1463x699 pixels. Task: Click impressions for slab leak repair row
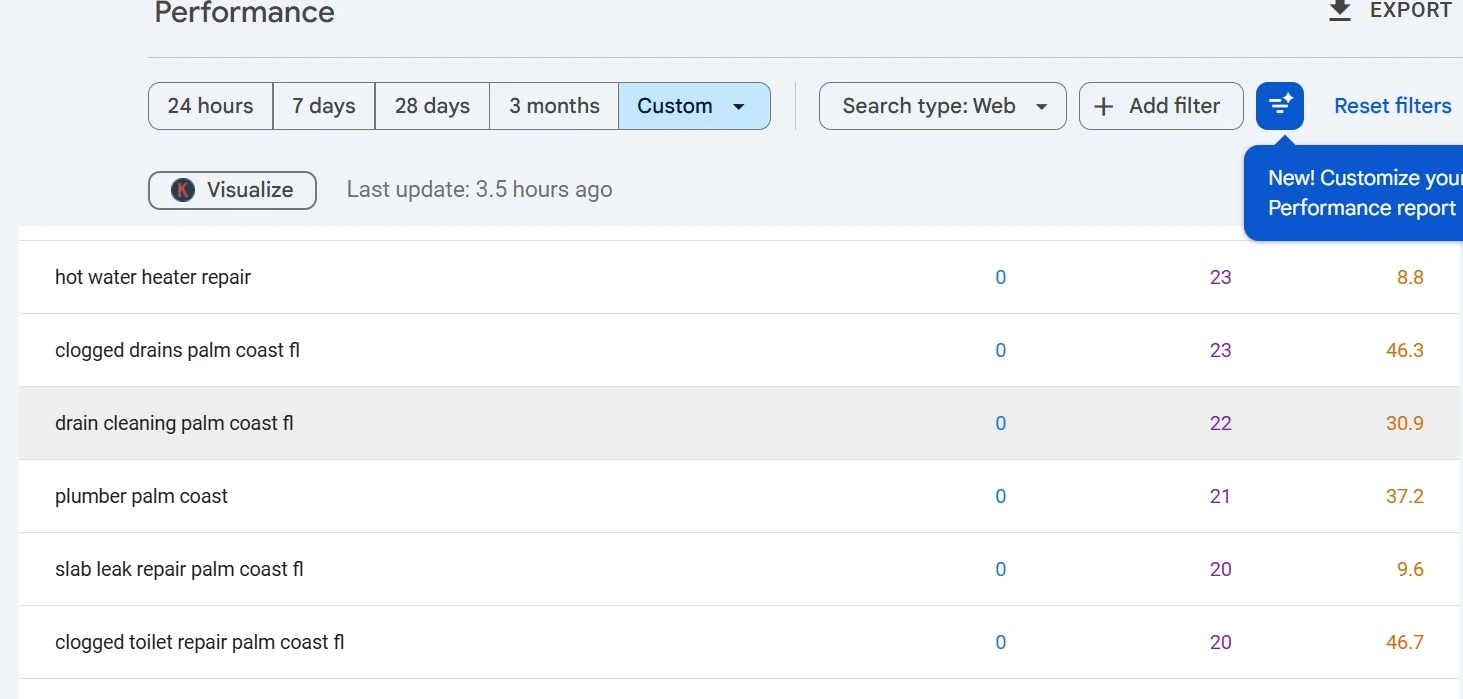tap(1221, 569)
